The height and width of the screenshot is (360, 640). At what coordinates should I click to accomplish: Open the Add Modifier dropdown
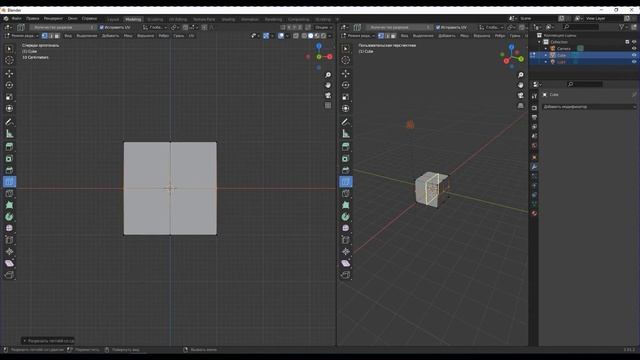coord(589,107)
